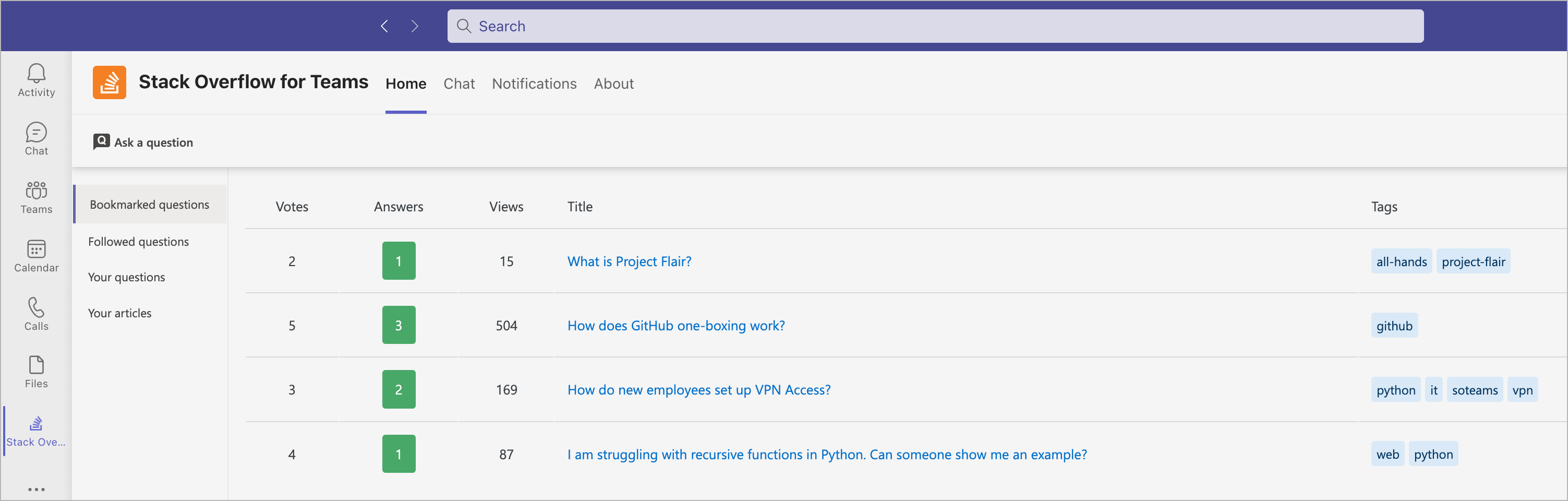The height and width of the screenshot is (501, 1568).
Task: Click python tag in recursive functions row
Action: (x=1433, y=454)
